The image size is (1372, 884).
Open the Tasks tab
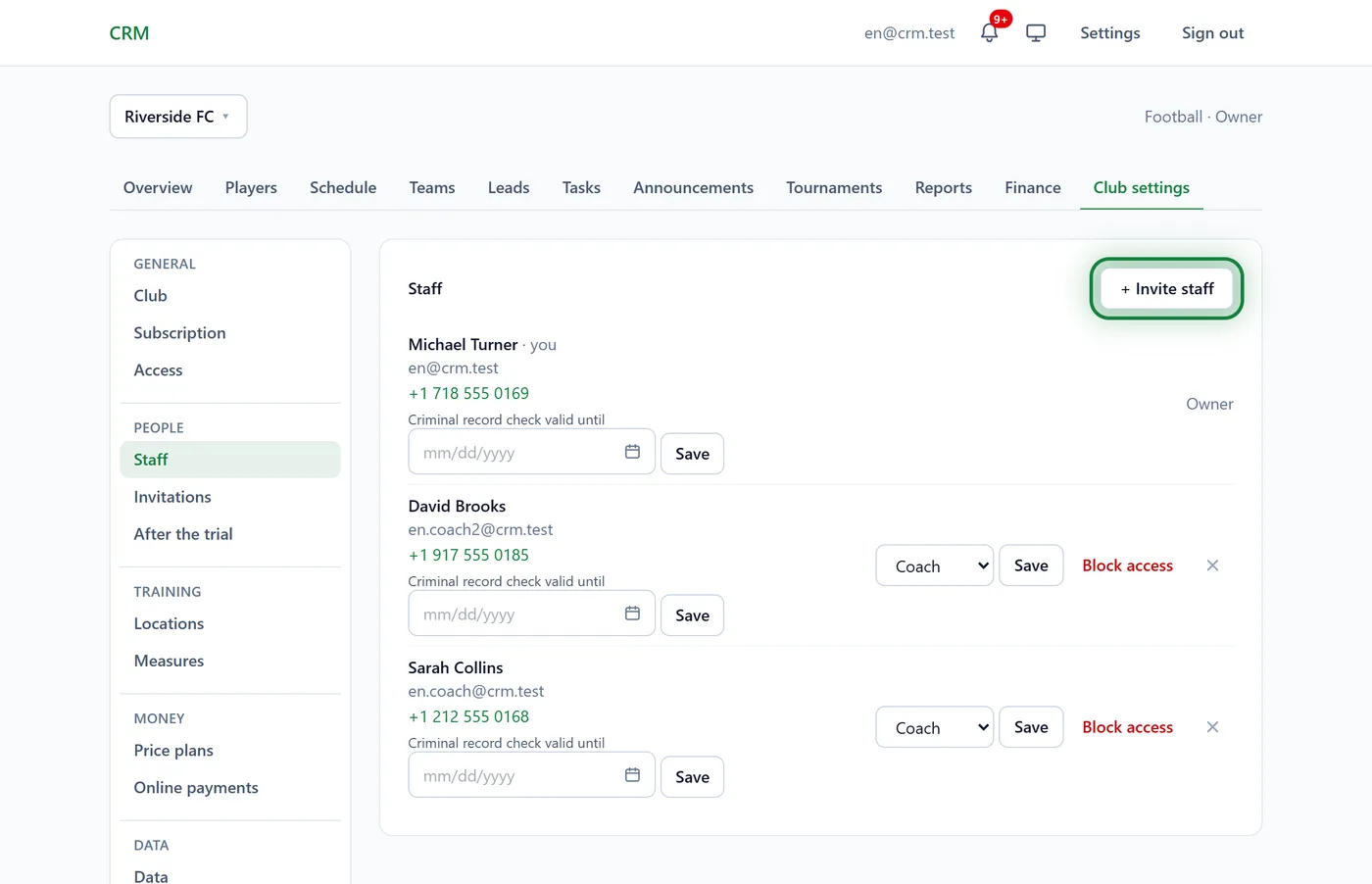coord(581,187)
